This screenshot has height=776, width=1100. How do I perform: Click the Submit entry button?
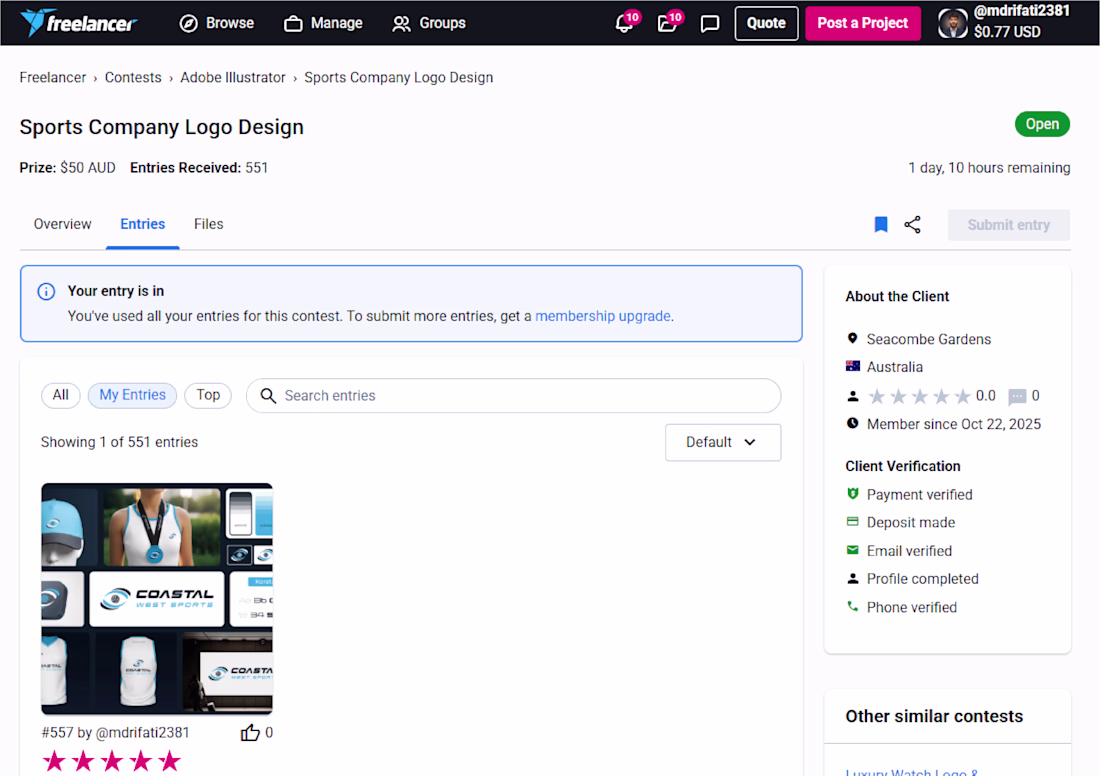pos(1009,225)
